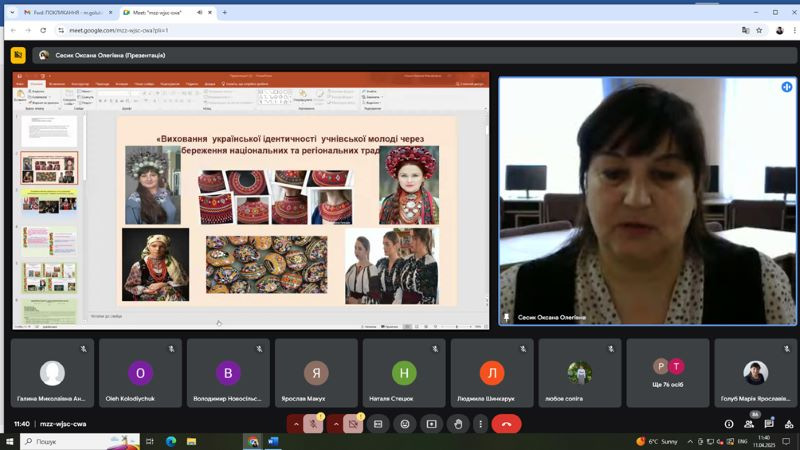Bookmark this page with the star
Viewport: 800px width, 450px height.
759,31
